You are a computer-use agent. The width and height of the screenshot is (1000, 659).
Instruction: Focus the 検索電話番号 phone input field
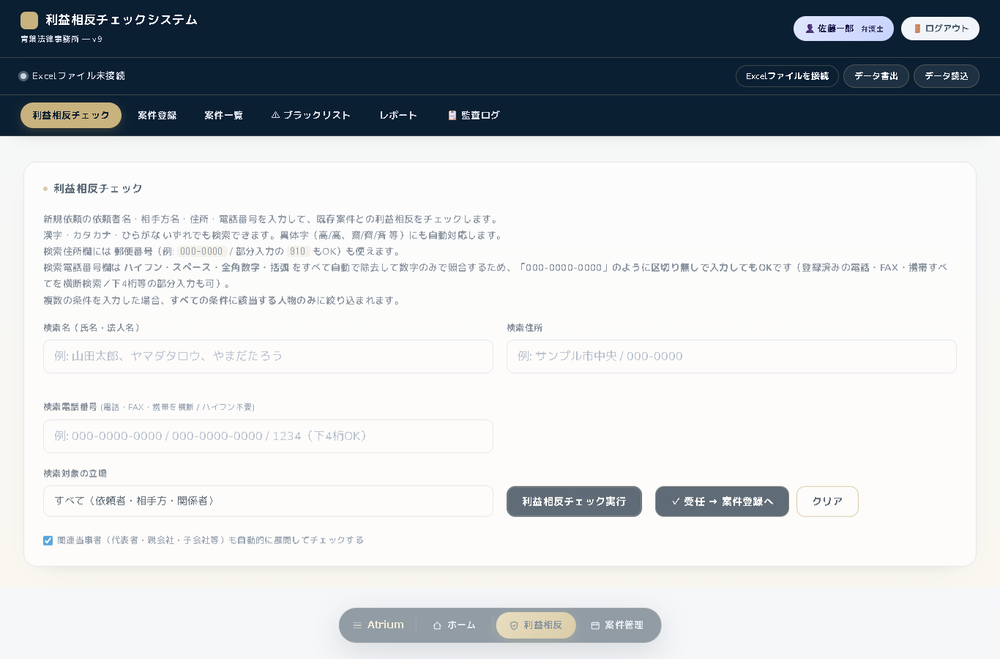click(x=268, y=436)
